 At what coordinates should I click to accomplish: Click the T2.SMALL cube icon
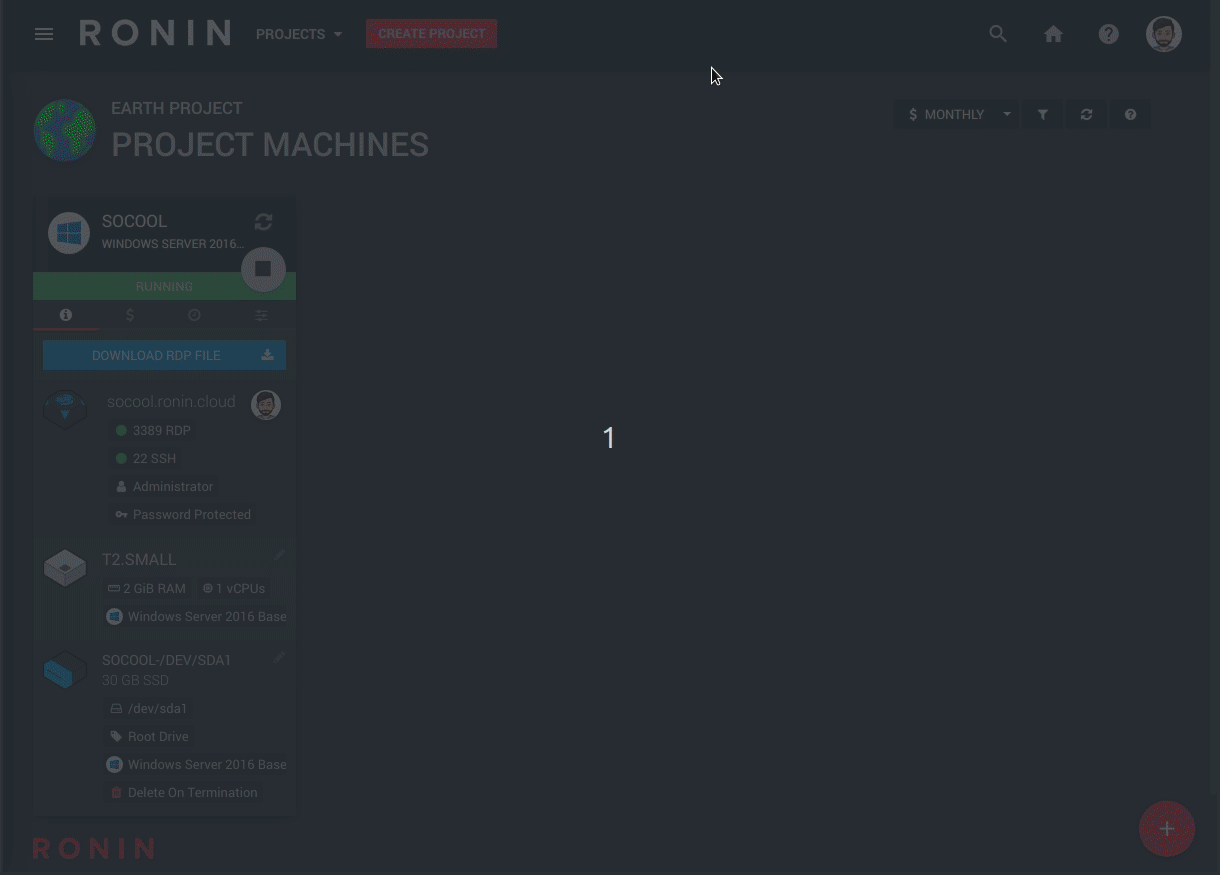[x=65, y=568]
